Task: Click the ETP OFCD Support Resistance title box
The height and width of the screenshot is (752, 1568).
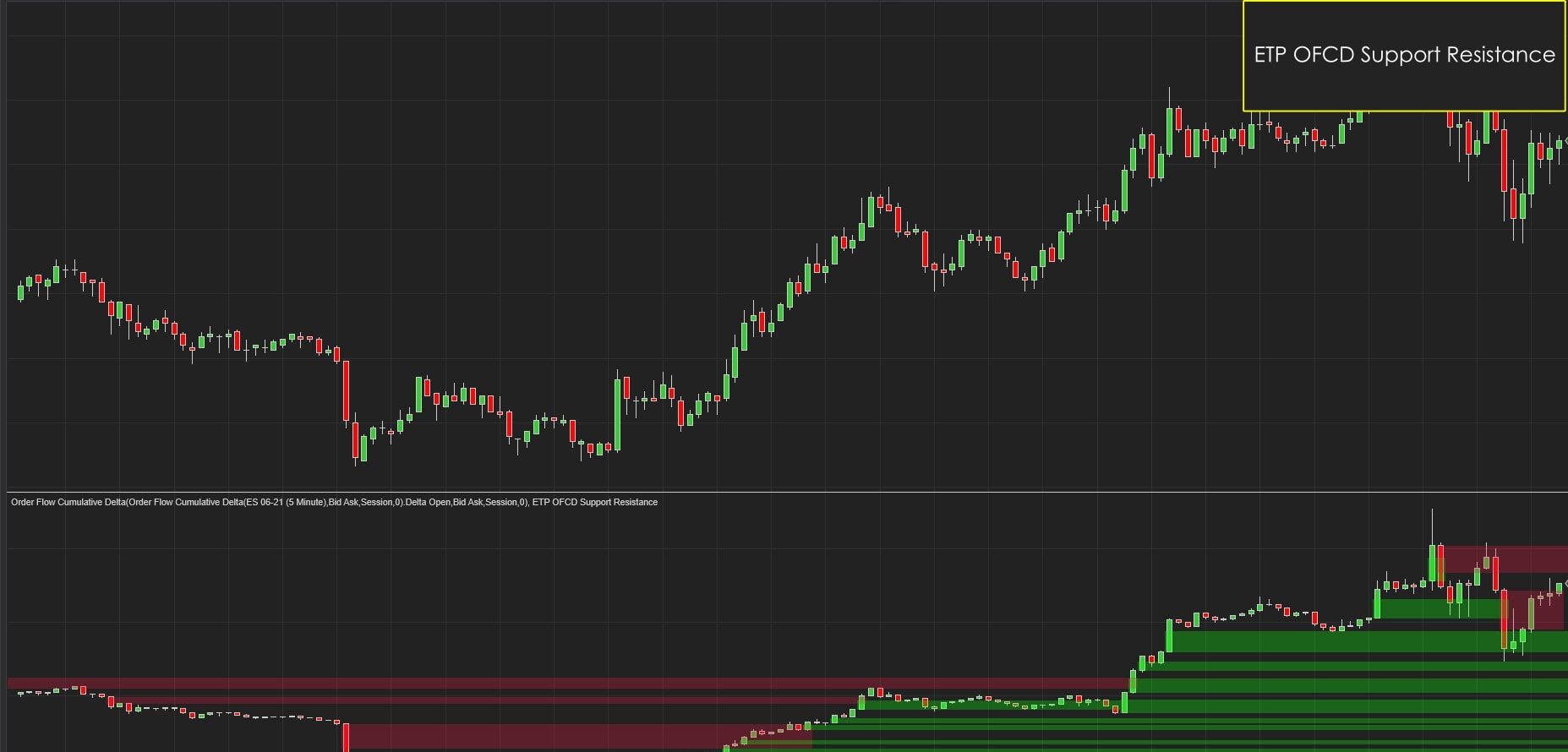Action: [x=1403, y=56]
